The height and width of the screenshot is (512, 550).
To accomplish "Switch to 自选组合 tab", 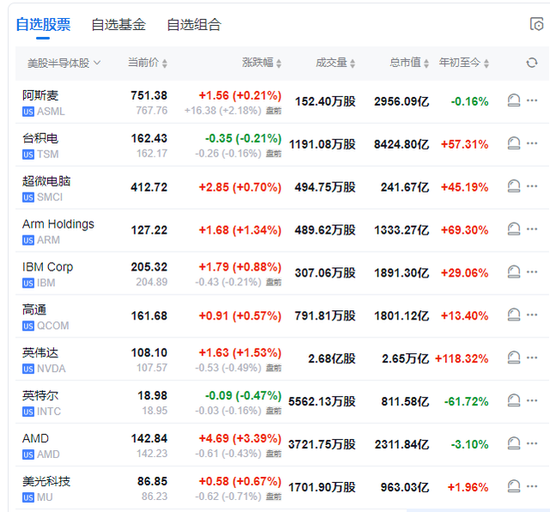I will click(x=194, y=25).
